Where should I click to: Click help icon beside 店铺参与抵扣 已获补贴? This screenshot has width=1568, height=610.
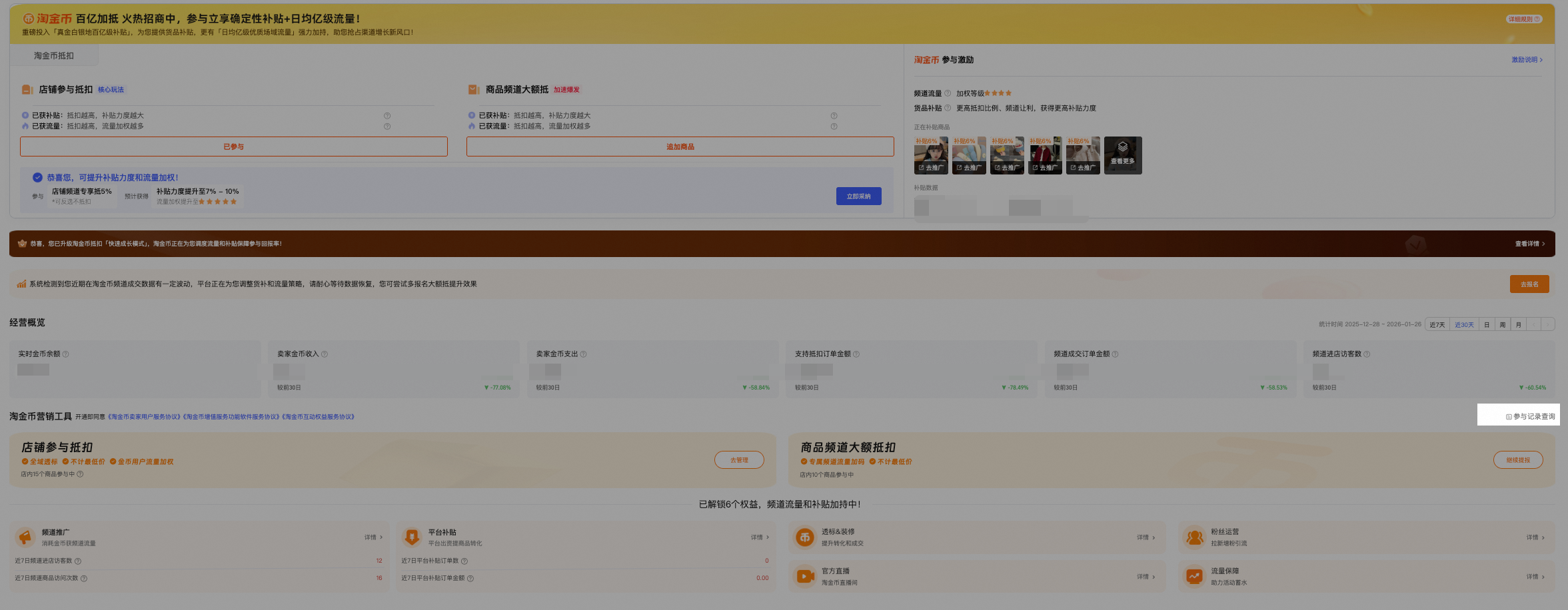pos(387,116)
